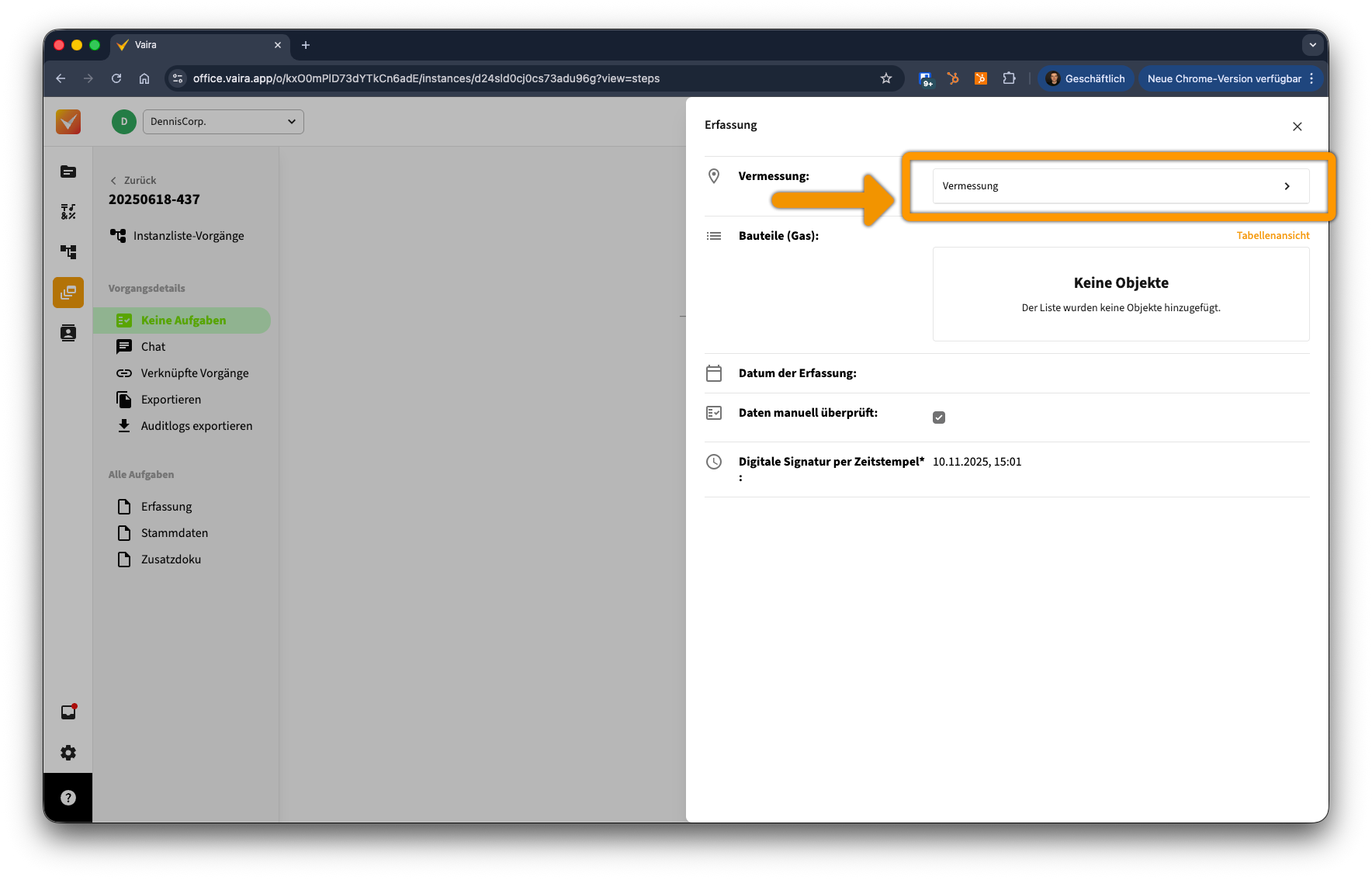
Task: Click the Tabellenansicht link
Action: (1273, 235)
